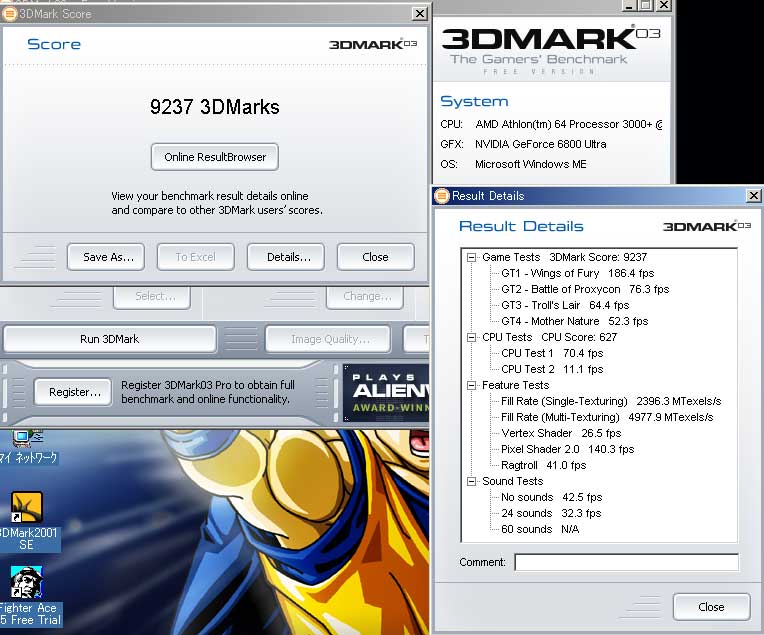764x635 pixels.
Task: Select 'No sounds 42.5 fps' row
Action: [552, 498]
